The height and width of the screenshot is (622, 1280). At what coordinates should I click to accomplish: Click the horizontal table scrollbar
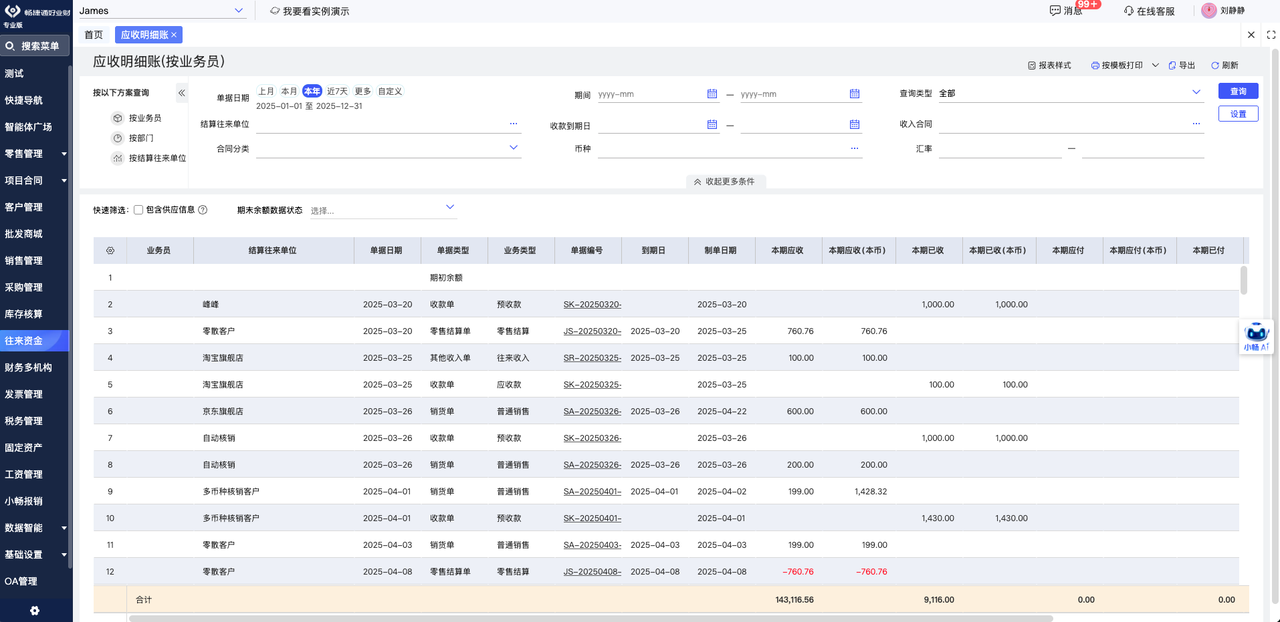(590, 618)
